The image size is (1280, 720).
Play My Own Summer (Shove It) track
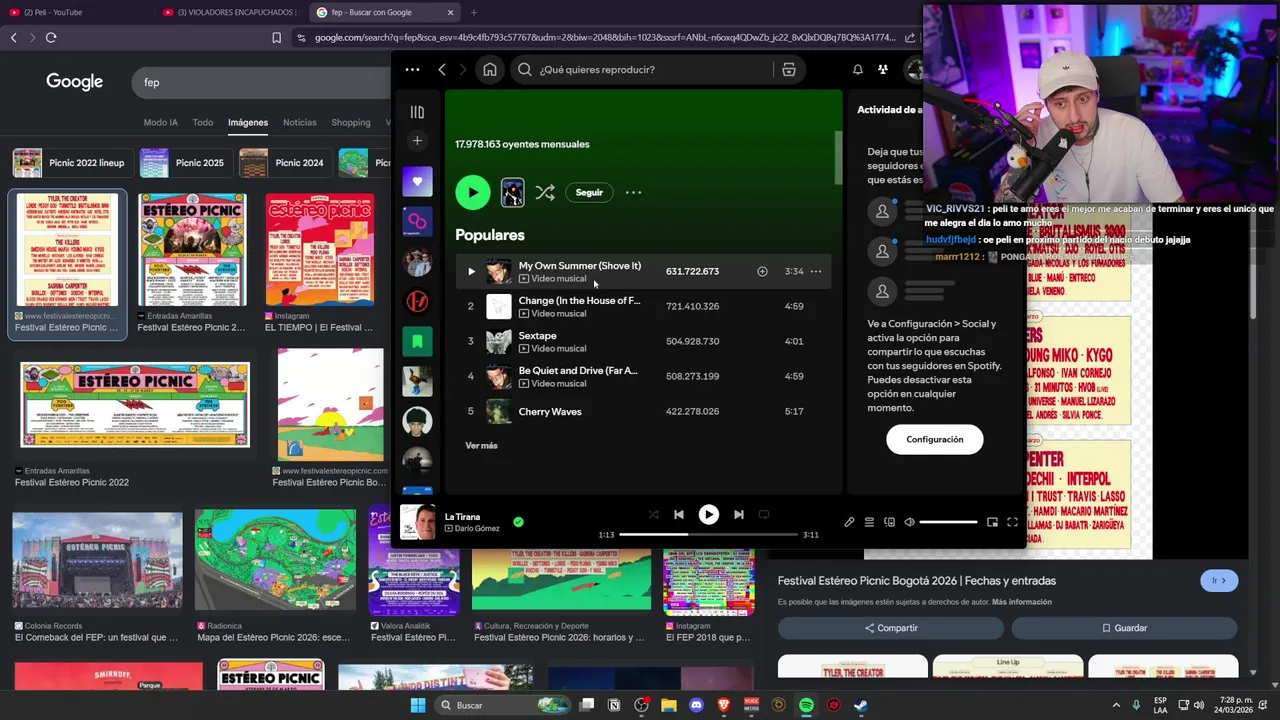tap(471, 271)
